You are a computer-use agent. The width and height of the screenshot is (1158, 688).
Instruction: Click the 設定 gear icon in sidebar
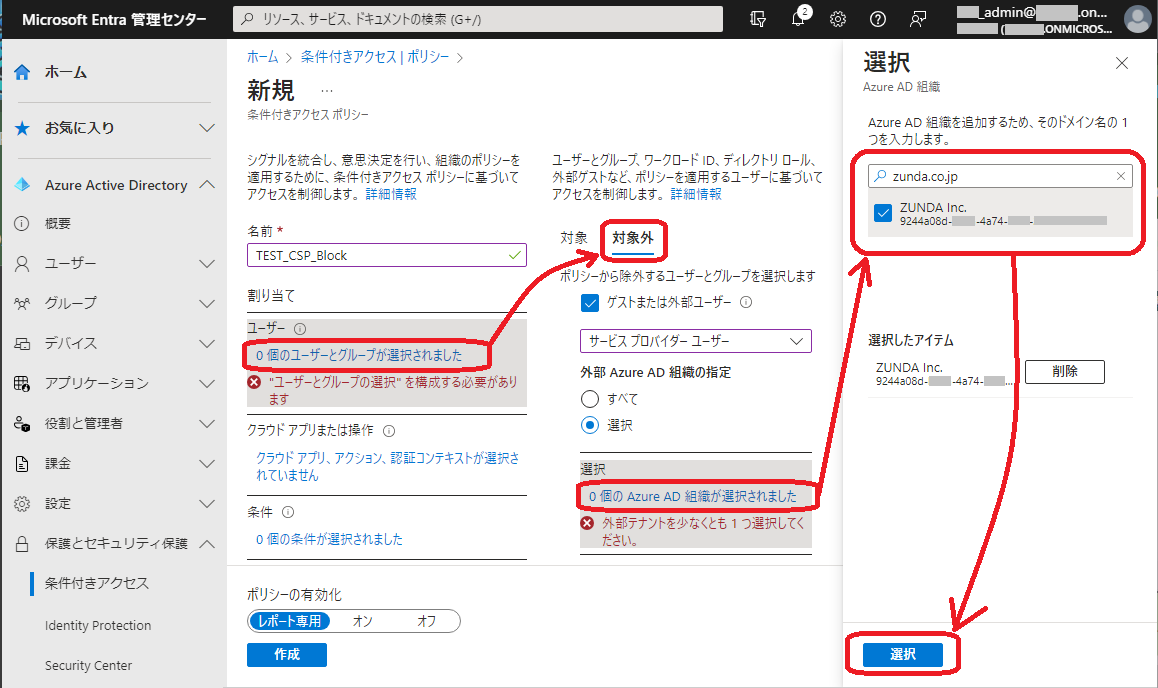click(22, 503)
